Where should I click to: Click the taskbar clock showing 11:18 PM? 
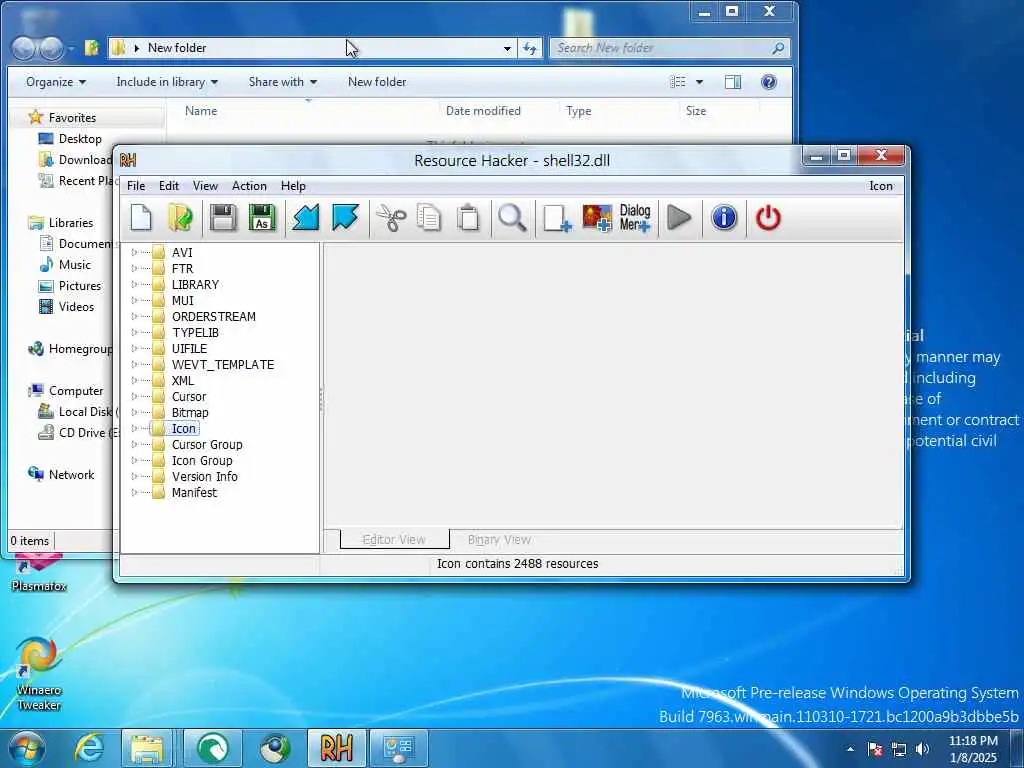[x=973, y=749]
